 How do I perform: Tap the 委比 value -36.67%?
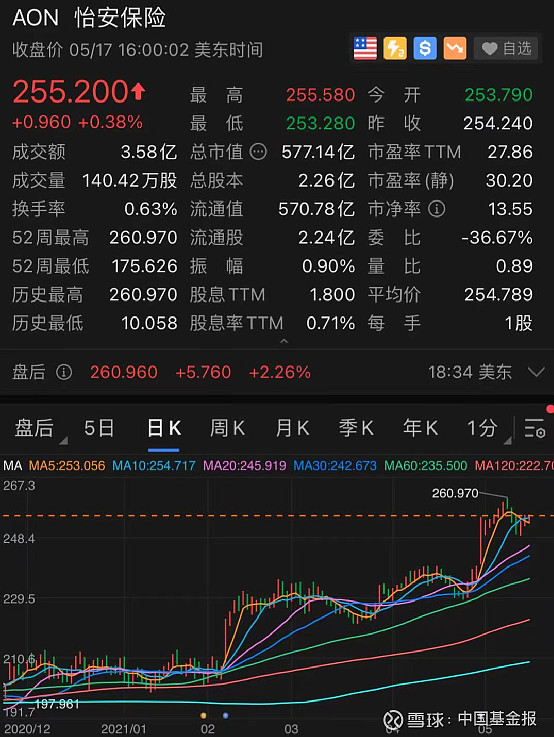497,237
